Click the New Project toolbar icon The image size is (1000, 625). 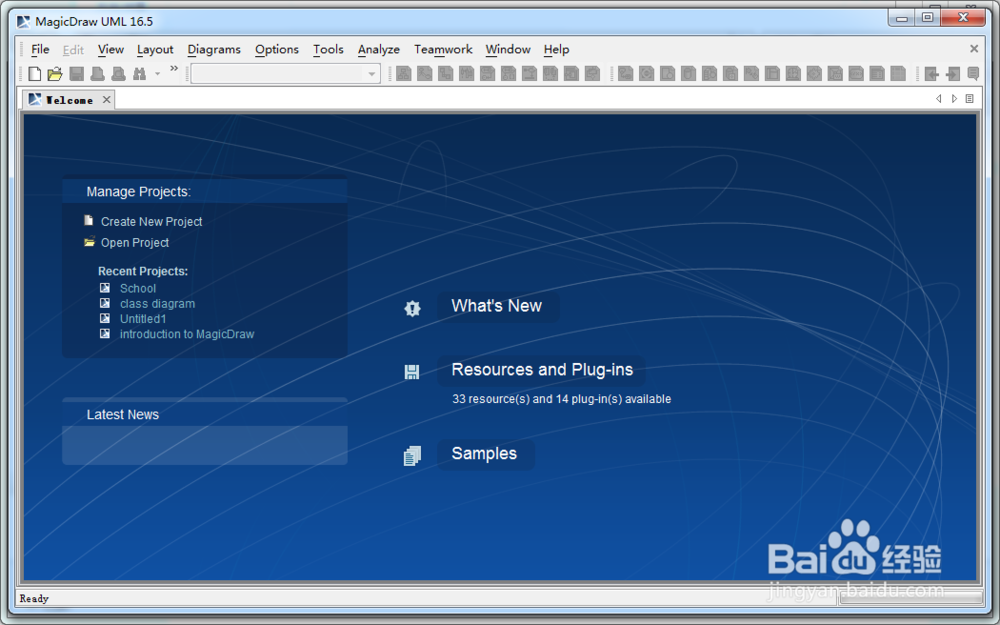(35, 74)
